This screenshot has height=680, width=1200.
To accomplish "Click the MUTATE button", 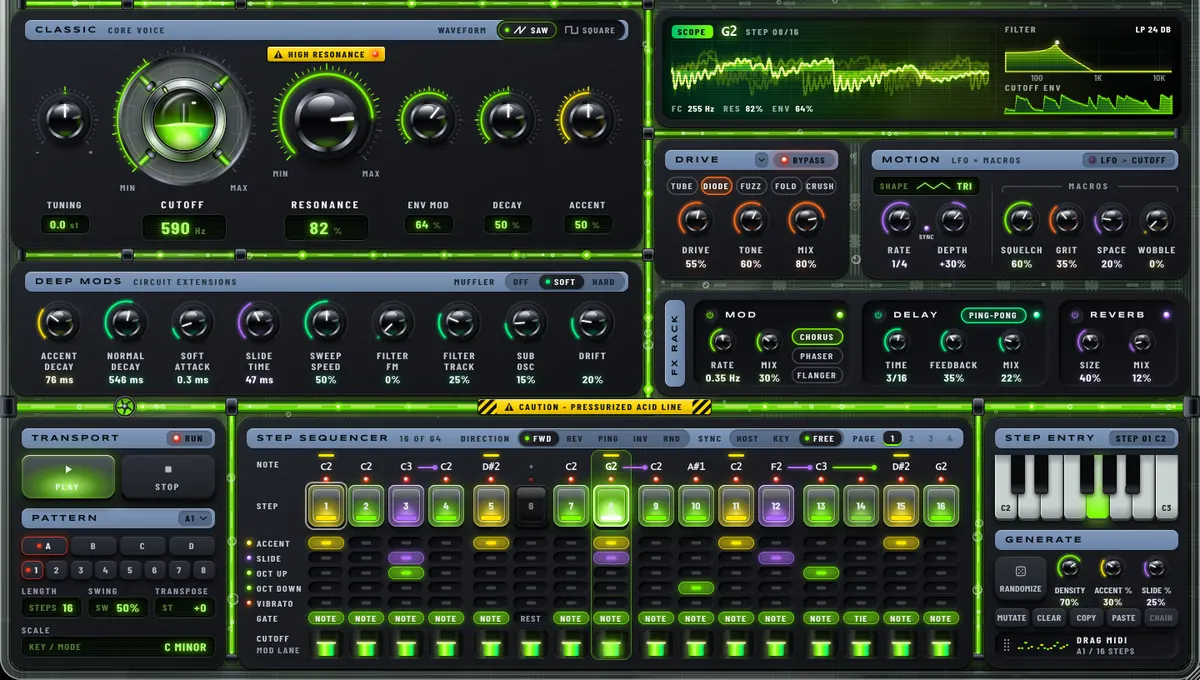I will pyautogui.click(x=1012, y=618).
